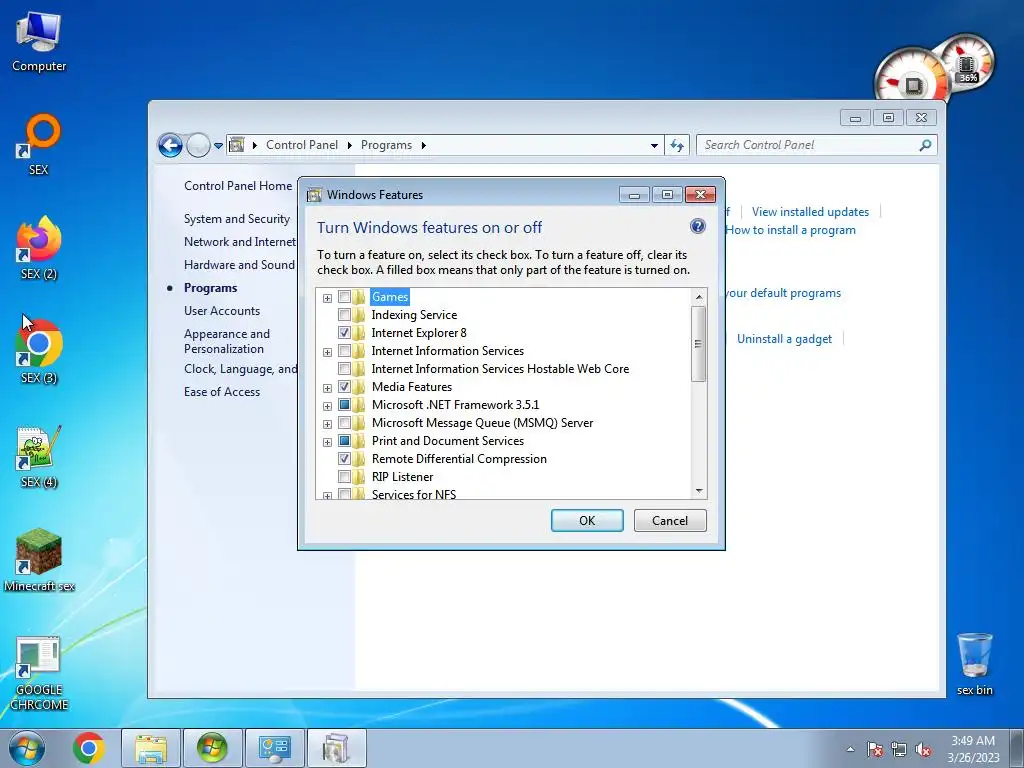Select the sex bin recycle bin
This screenshot has height=768, width=1024.
[974, 664]
